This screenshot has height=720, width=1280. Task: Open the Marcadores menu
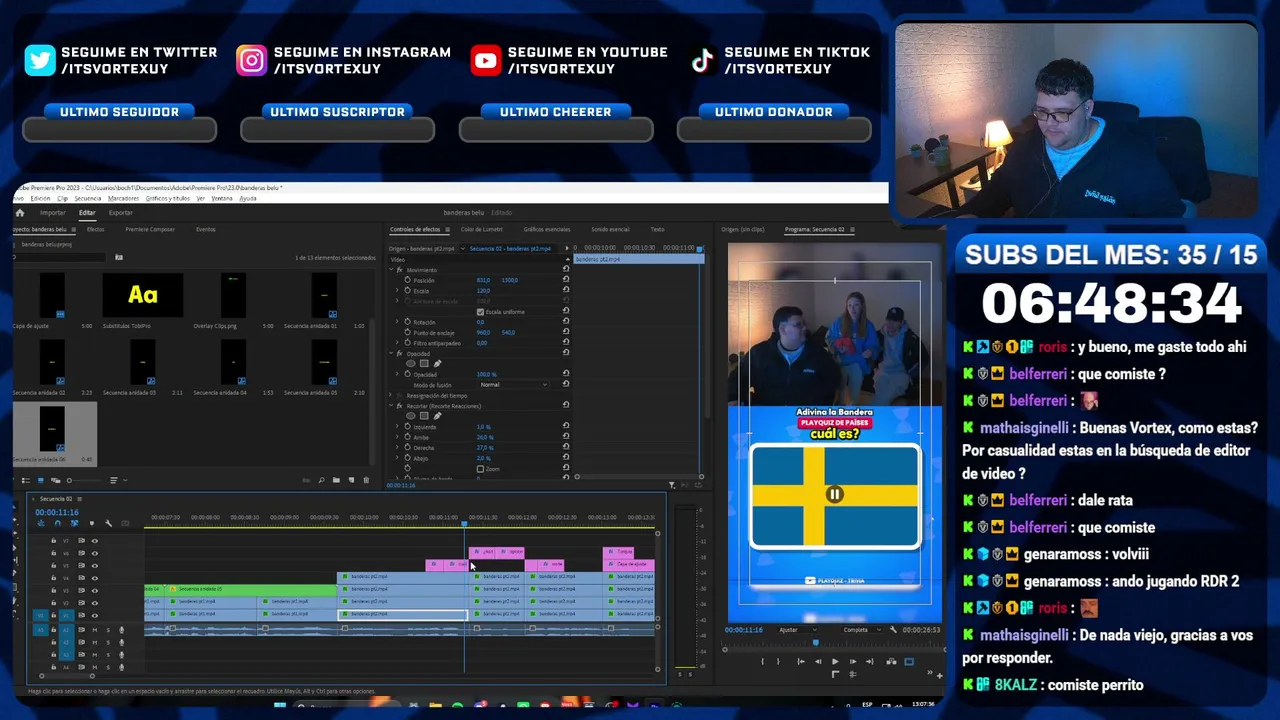point(123,198)
